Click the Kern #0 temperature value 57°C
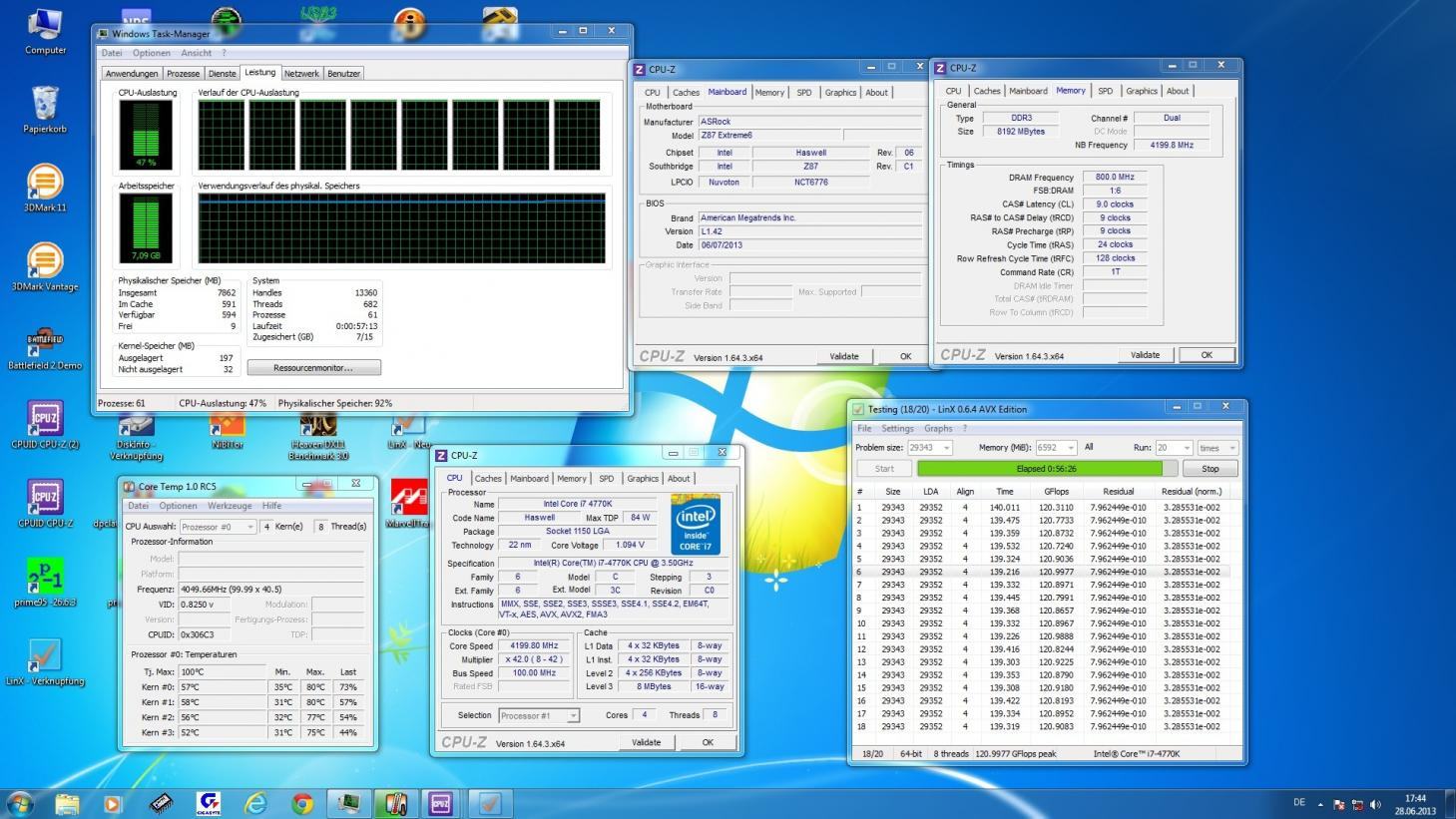The image size is (1456, 819). (x=224, y=687)
